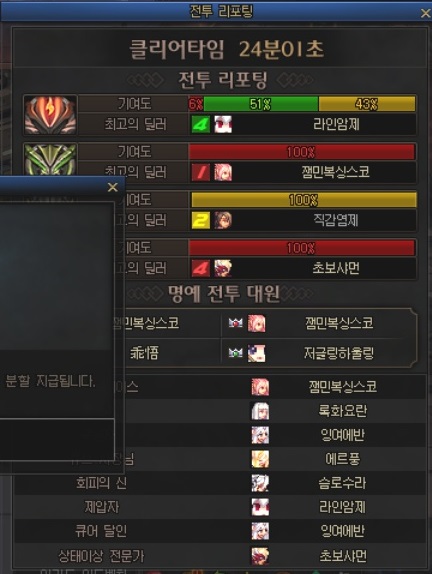Click the red party number 1 badge
Image resolution: width=432 pixels, height=574 pixels.
point(201,172)
